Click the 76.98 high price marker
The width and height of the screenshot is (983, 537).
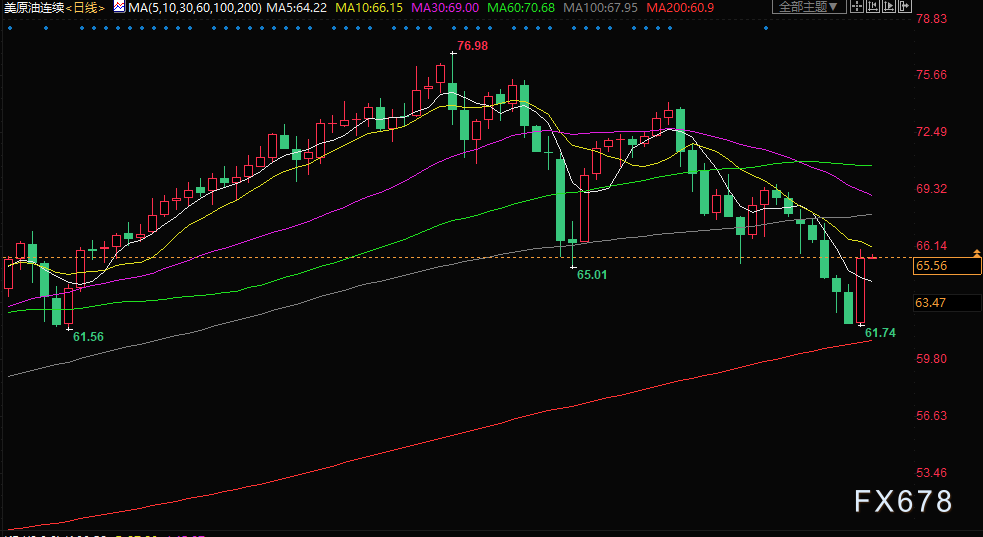tap(472, 46)
